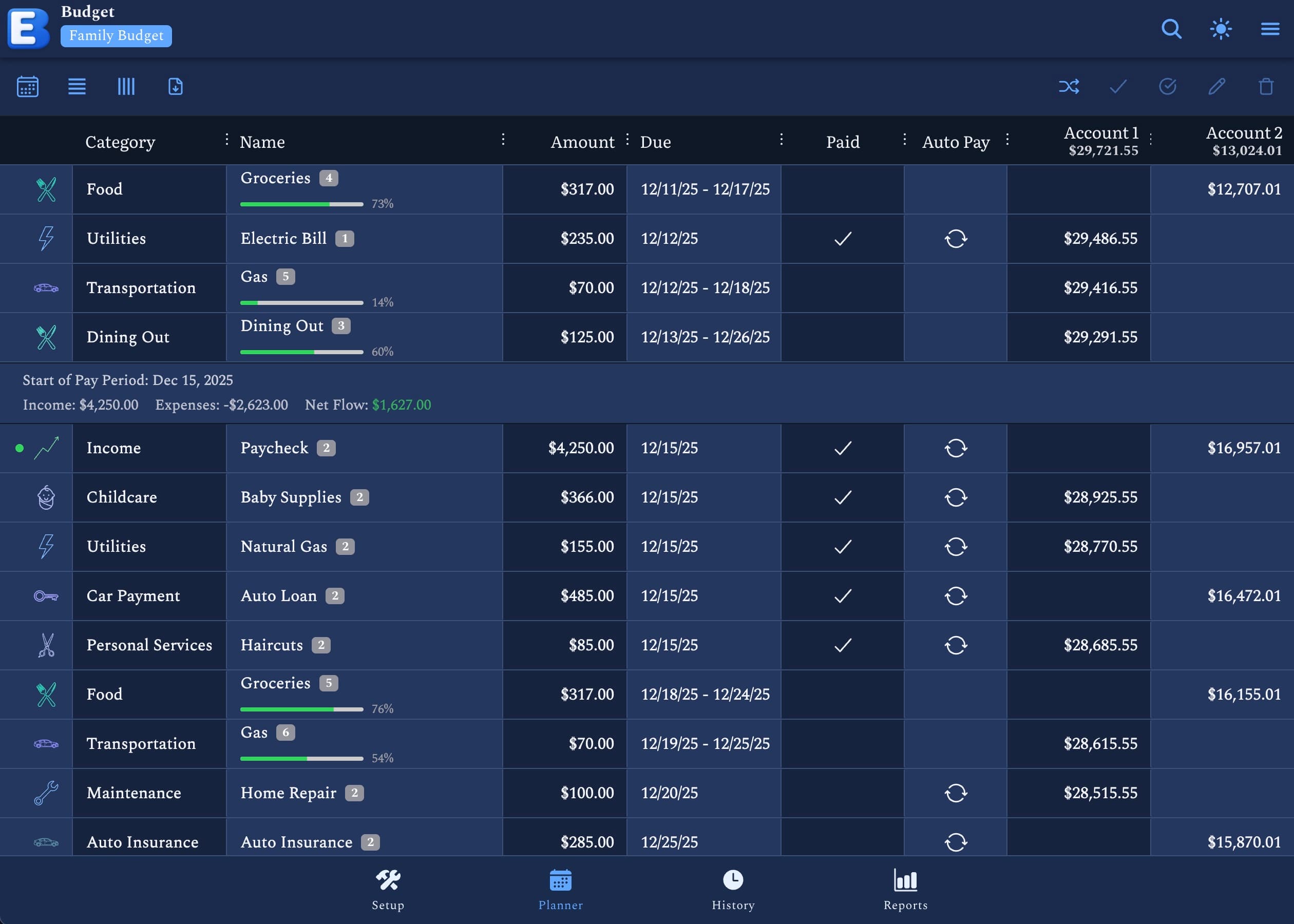Screen dimensions: 1294x924
Task: Switch to the Reports tab
Action: pyautogui.click(x=905, y=889)
